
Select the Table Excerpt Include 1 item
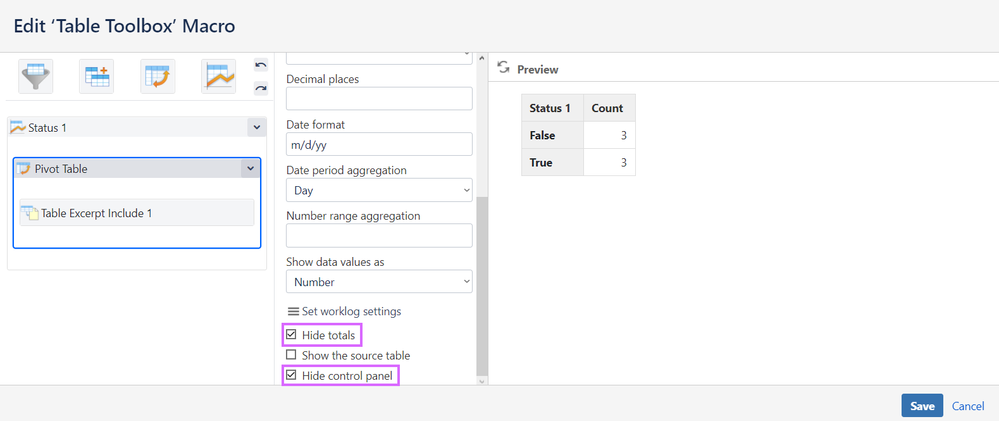[x=137, y=213]
